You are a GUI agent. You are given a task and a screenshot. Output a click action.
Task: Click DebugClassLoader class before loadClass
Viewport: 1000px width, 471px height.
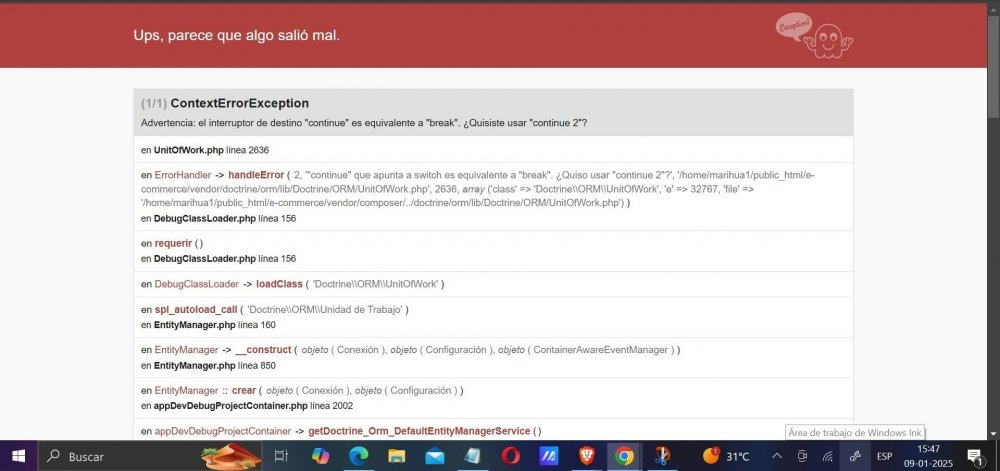pos(196,284)
